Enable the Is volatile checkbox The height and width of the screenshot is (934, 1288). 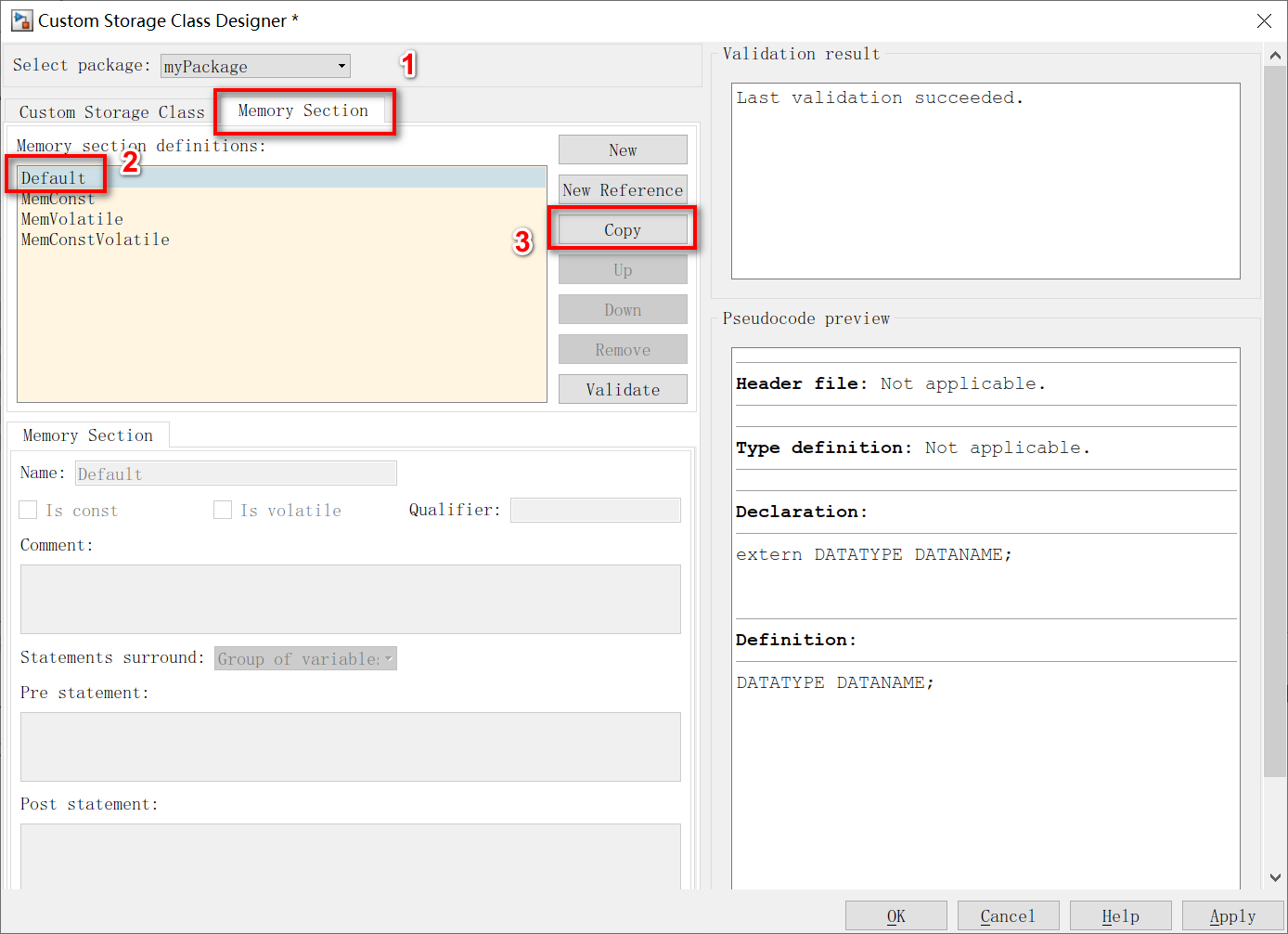pos(223,510)
